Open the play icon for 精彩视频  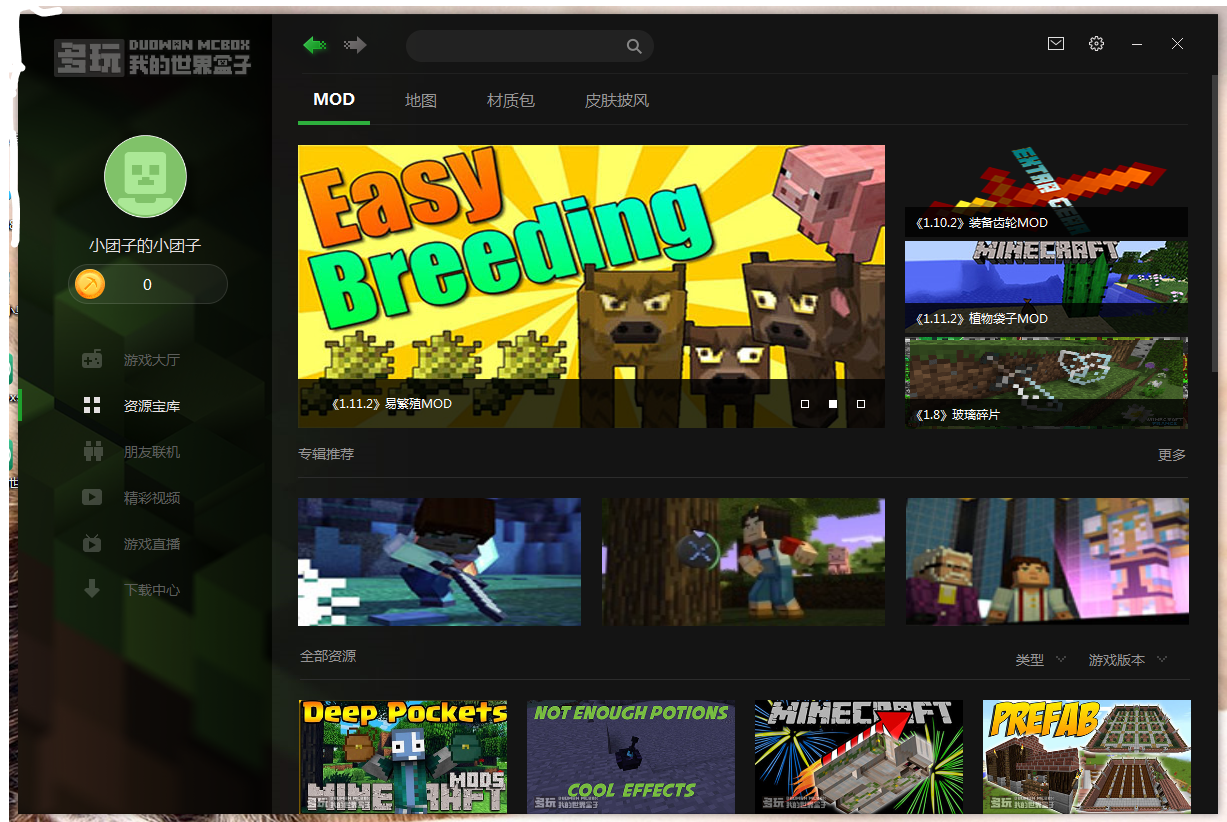point(92,497)
